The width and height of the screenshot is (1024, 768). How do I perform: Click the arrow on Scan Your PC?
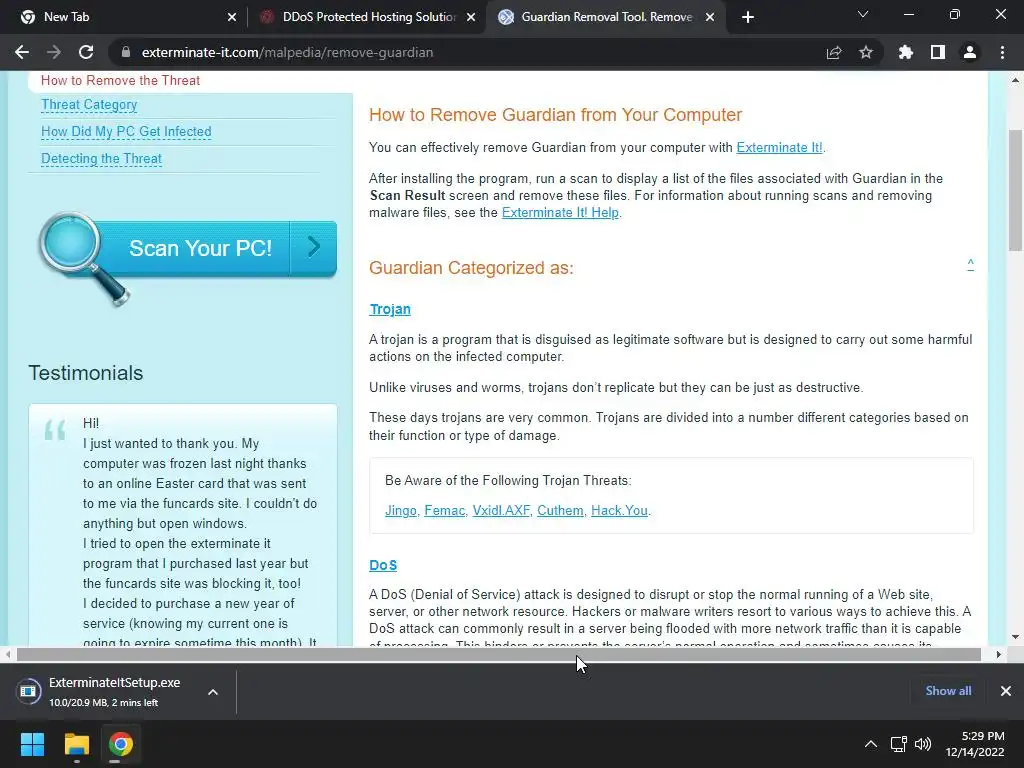pos(313,247)
